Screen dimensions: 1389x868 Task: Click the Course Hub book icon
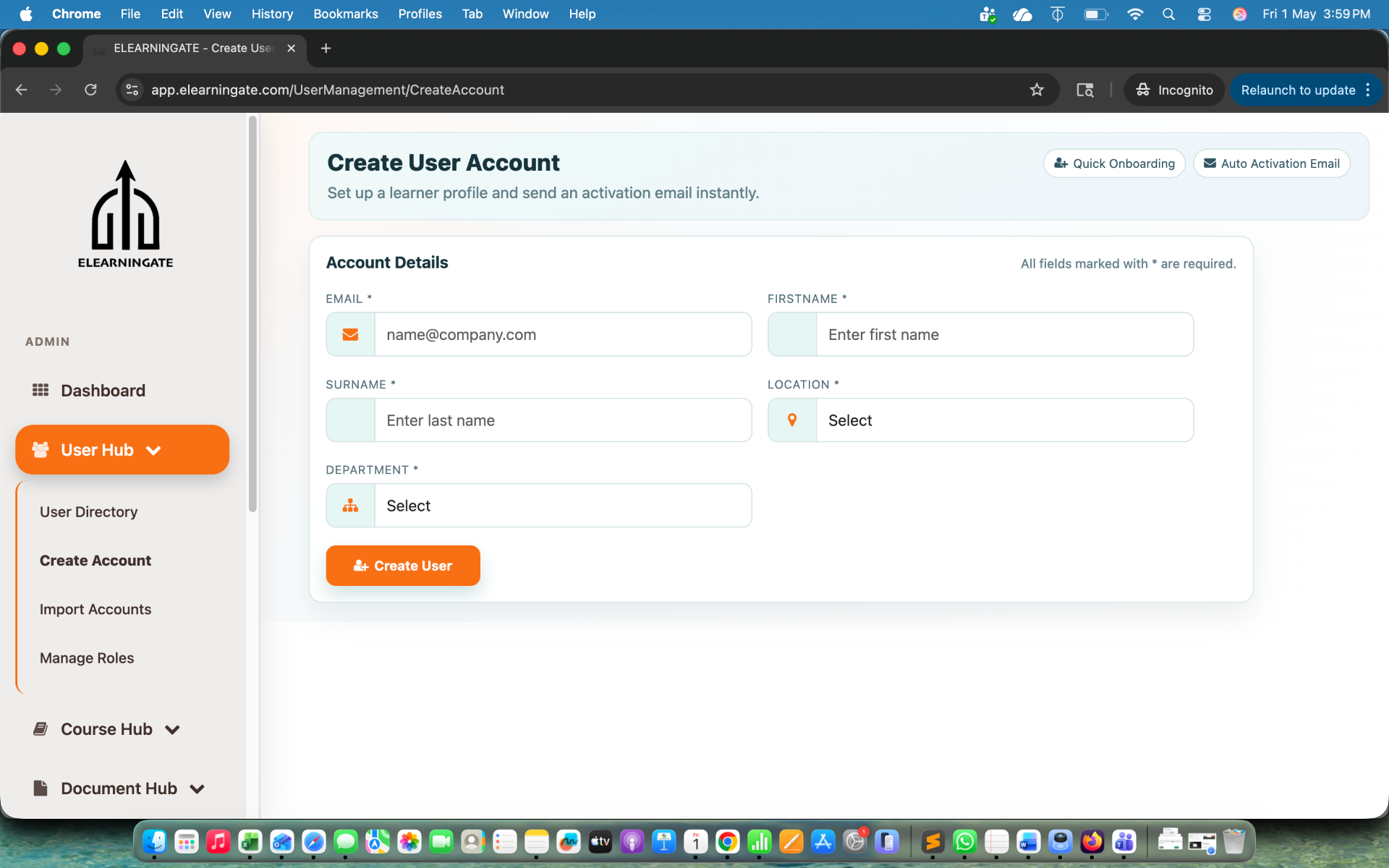(x=41, y=728)
